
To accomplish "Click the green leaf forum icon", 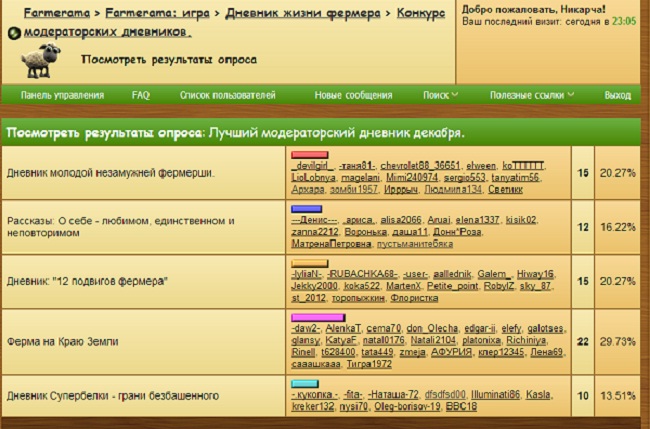I will coord(14,33).
